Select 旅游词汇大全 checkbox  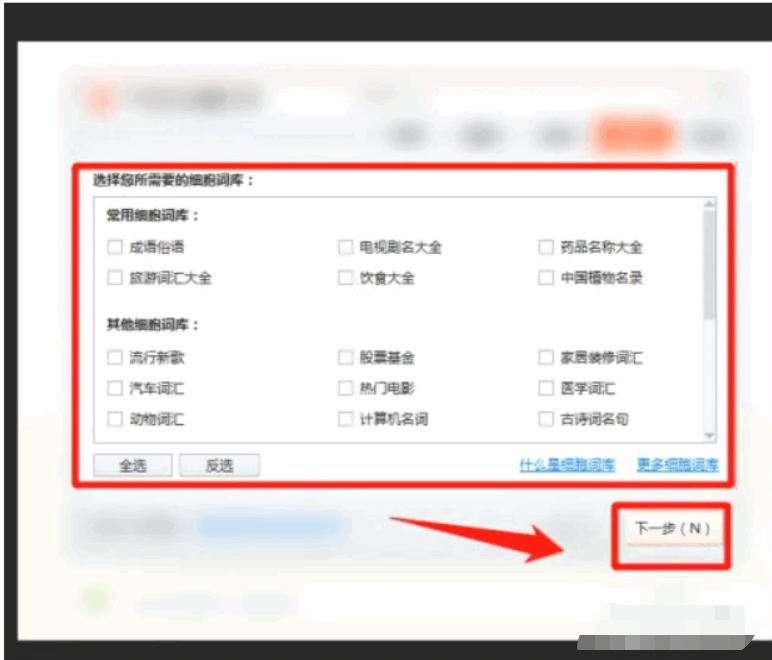pos(115,278)
